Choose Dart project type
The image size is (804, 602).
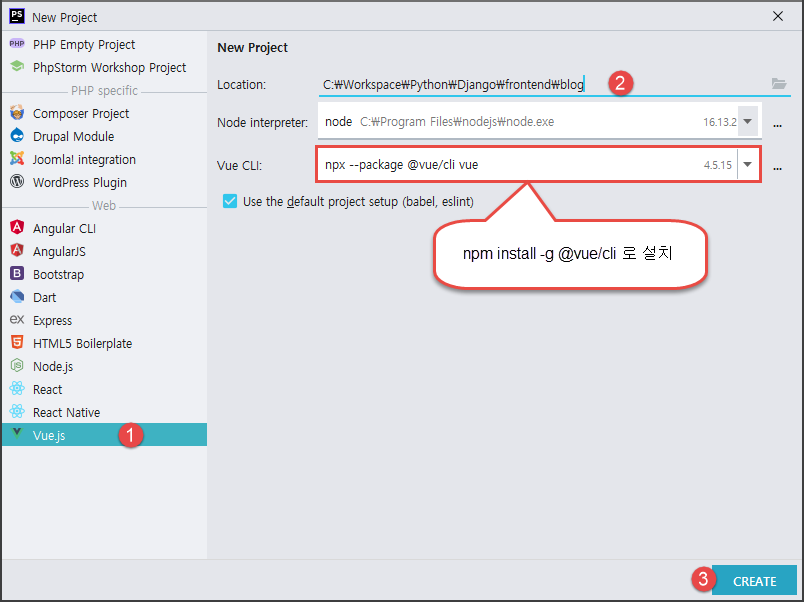pos(104,297)
